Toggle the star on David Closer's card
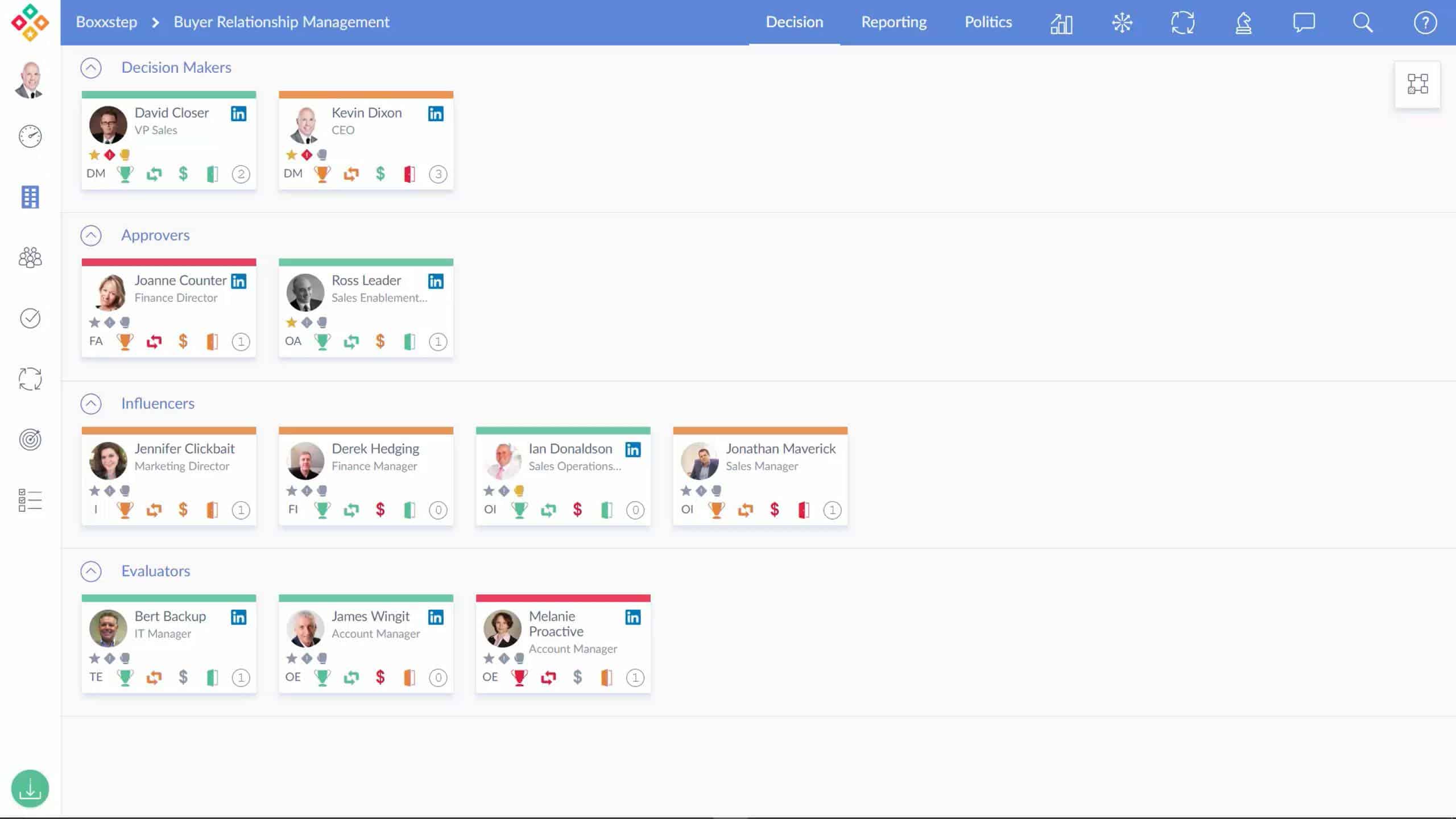The image size is (1456, 819). tap(94, 155)
